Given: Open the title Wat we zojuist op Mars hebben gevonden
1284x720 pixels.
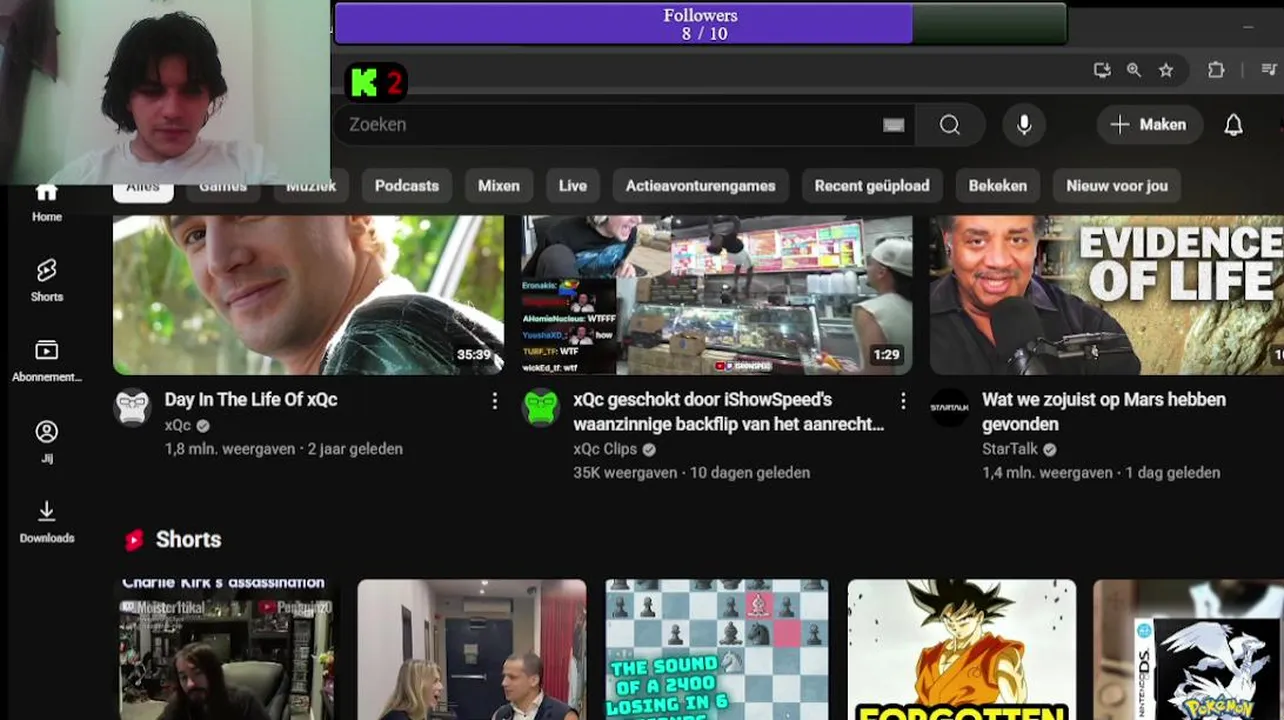Looking at the screenshot, I should pos(1104,411).
